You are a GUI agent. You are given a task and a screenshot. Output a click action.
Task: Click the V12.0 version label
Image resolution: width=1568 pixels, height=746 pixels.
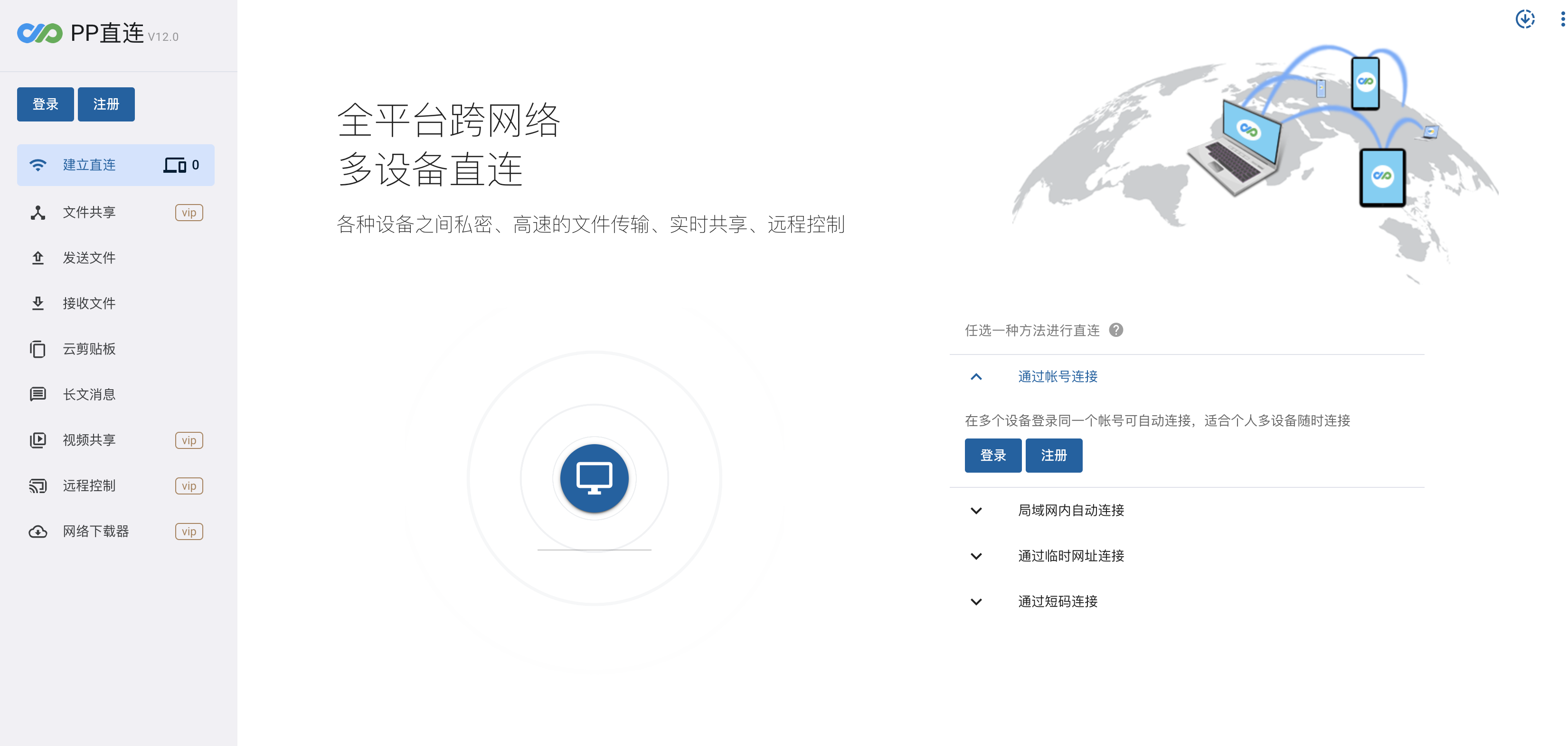point(163,37)
